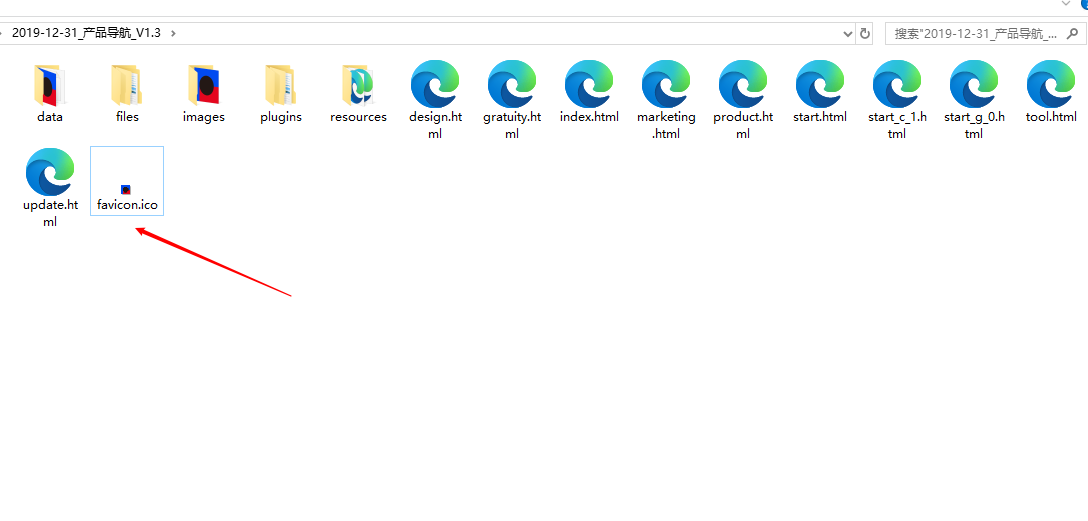
Task: Open the resources folder icon
Action: (358, 85)
